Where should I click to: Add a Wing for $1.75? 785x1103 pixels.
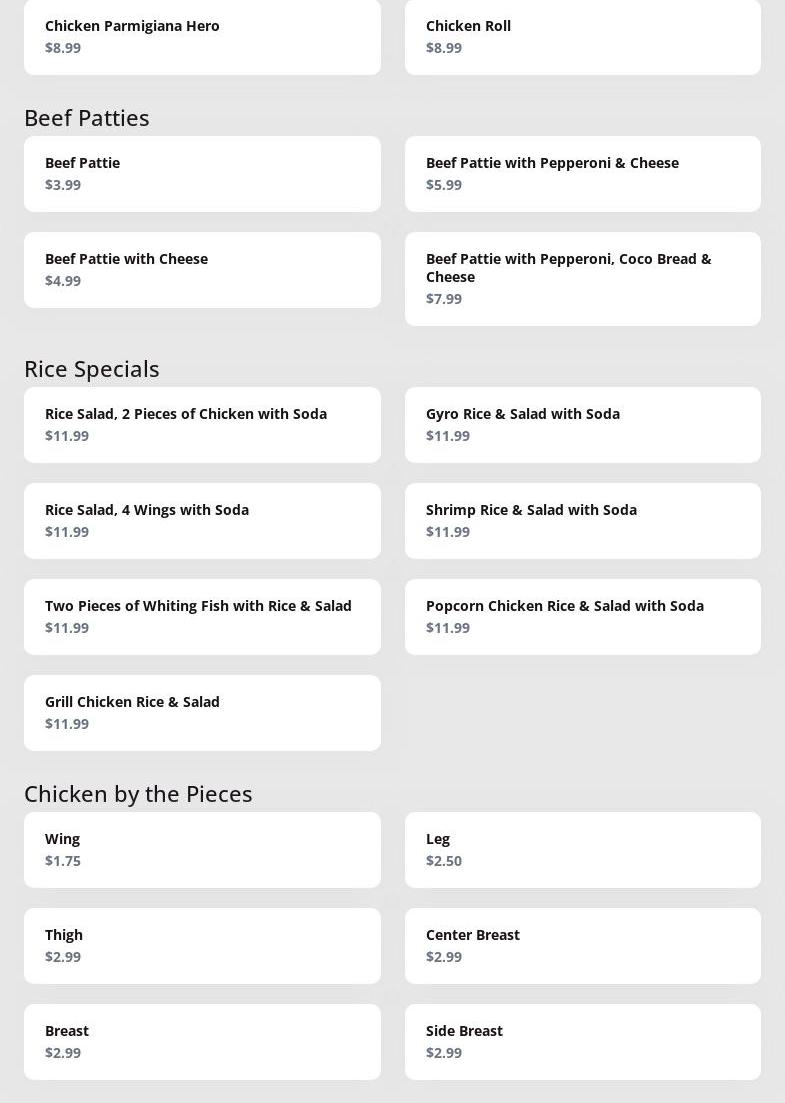click(x=202, y=849)
